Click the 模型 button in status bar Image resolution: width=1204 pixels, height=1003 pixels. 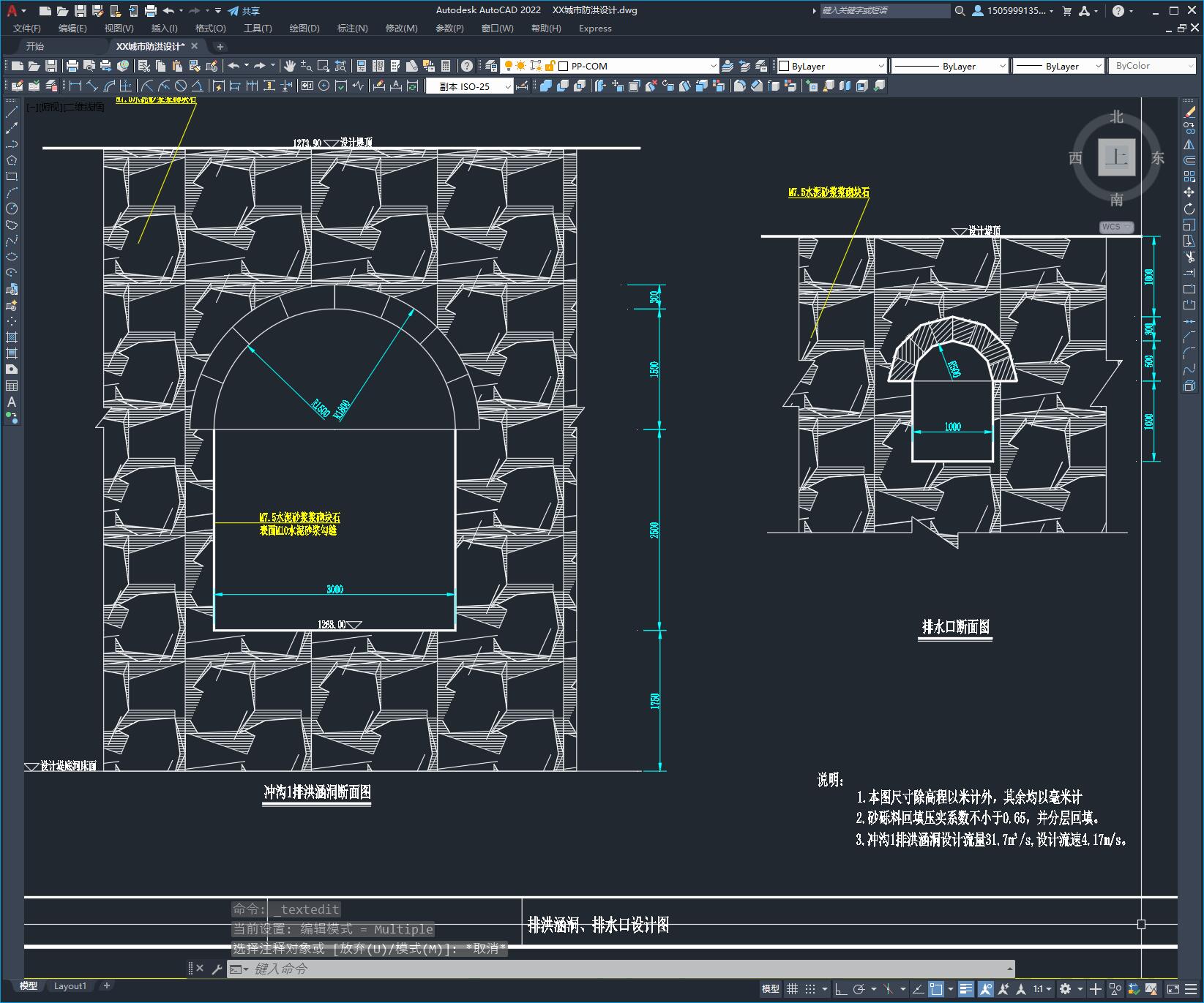click(770, 989)
